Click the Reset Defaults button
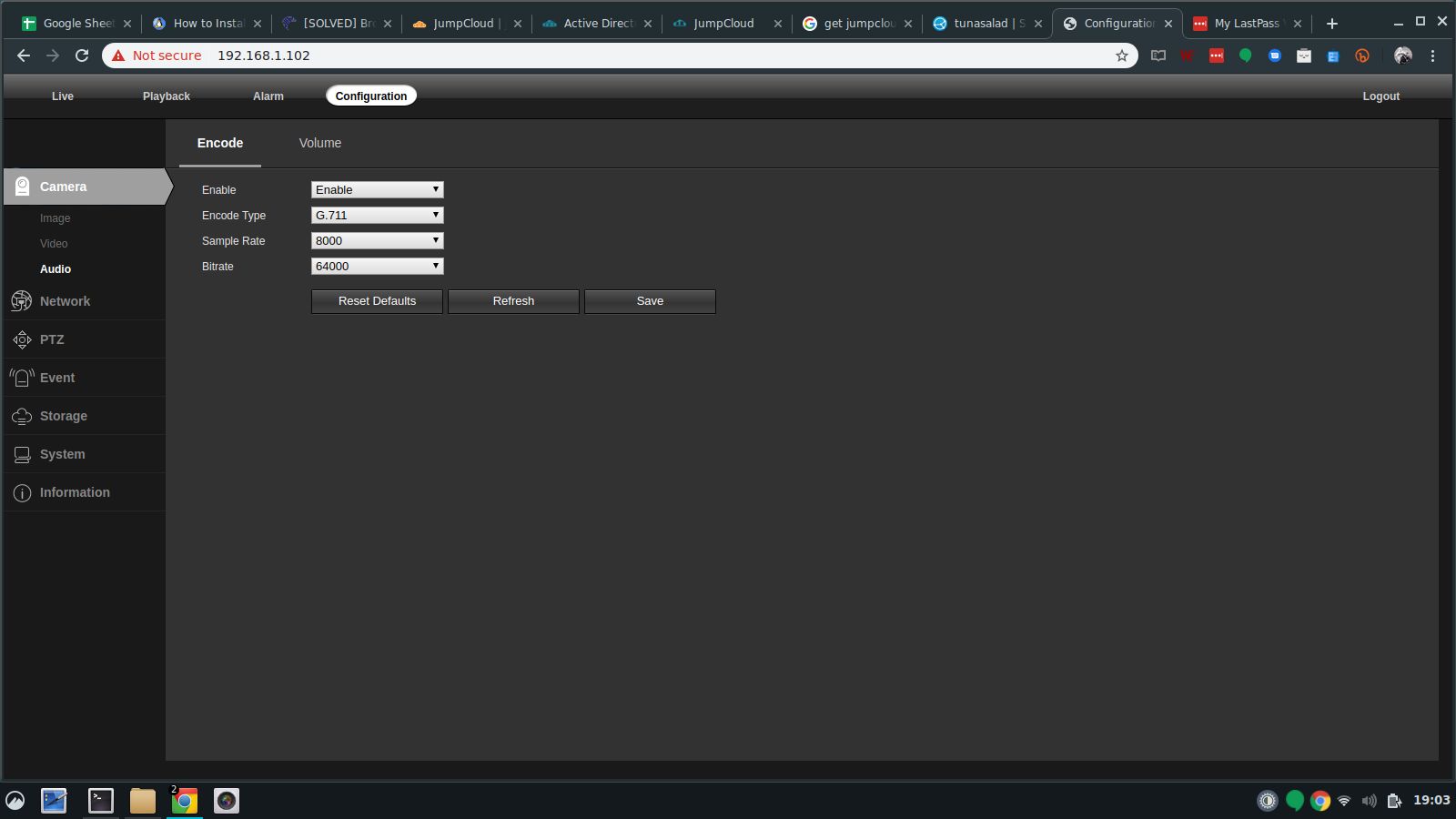Viewport: 1456px width, 819px height. click(377, 301)
